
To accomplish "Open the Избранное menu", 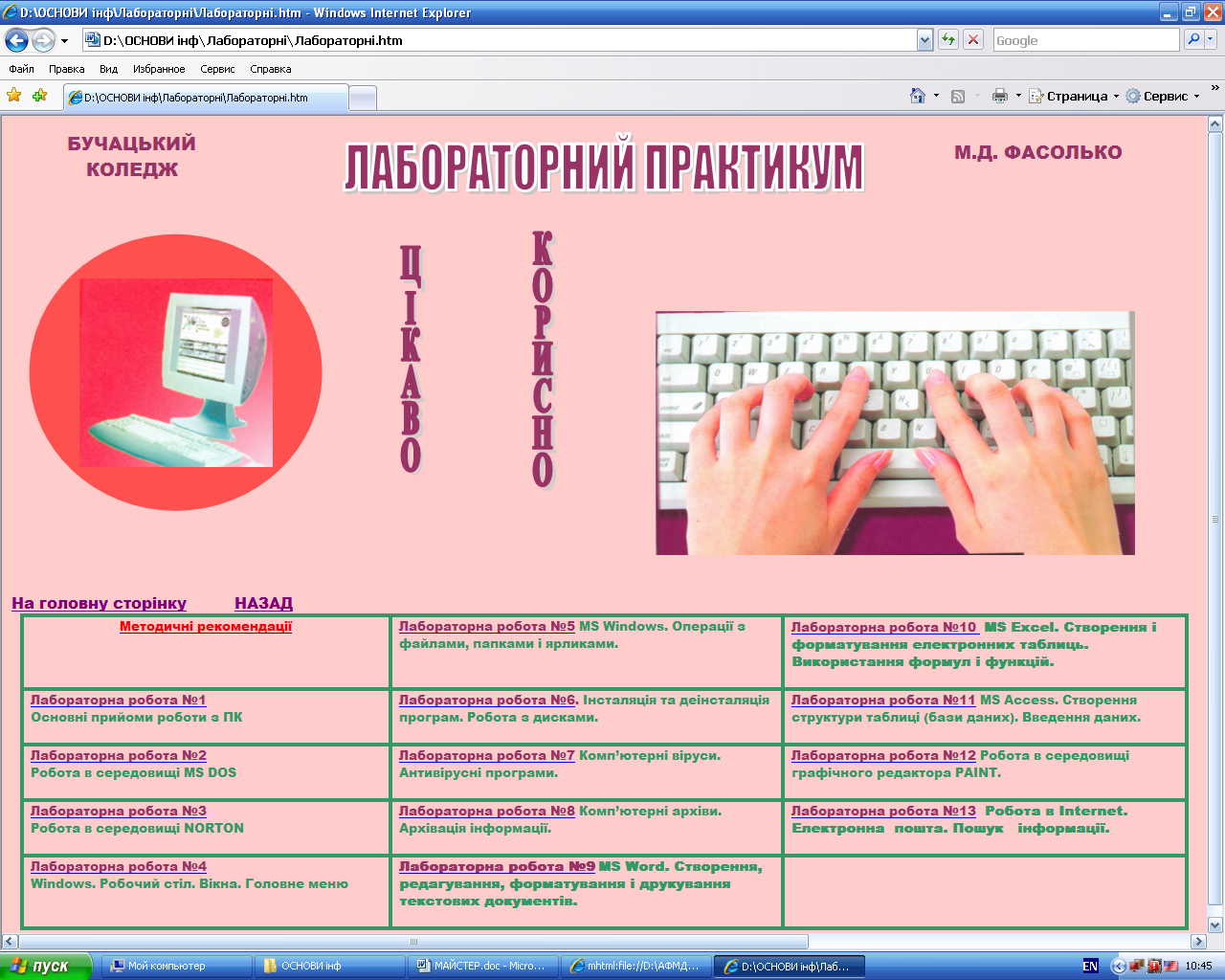I will pyautogui.click(x=159, y=69).
